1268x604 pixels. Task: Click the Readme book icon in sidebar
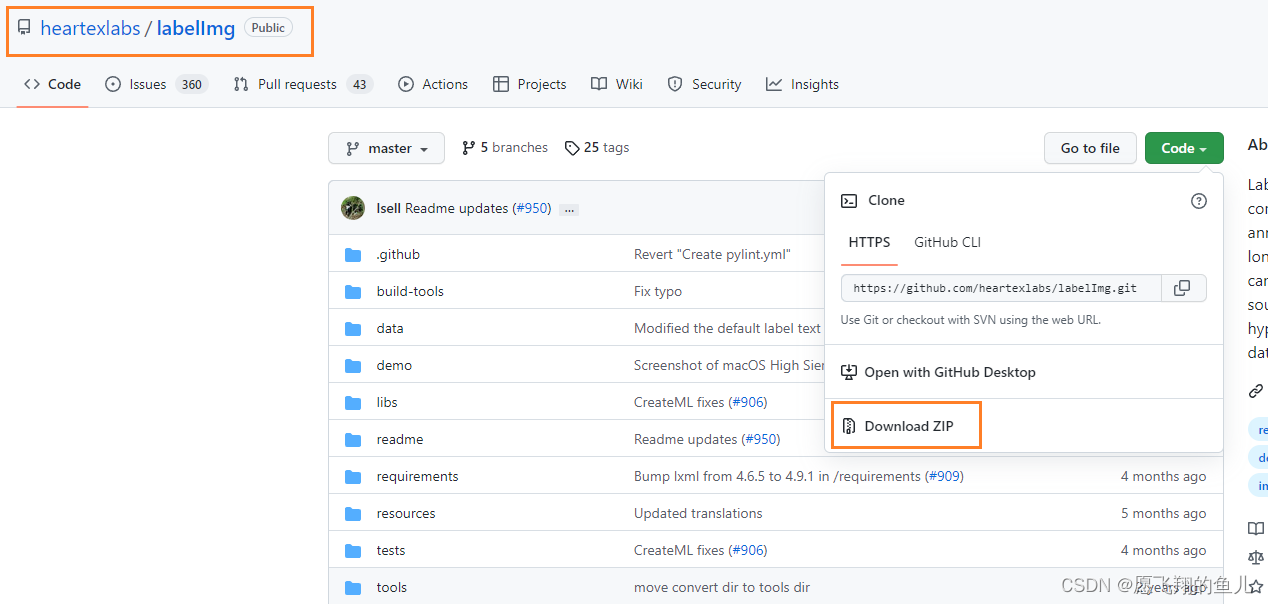pyautogui.click(x=1256, y=529)
